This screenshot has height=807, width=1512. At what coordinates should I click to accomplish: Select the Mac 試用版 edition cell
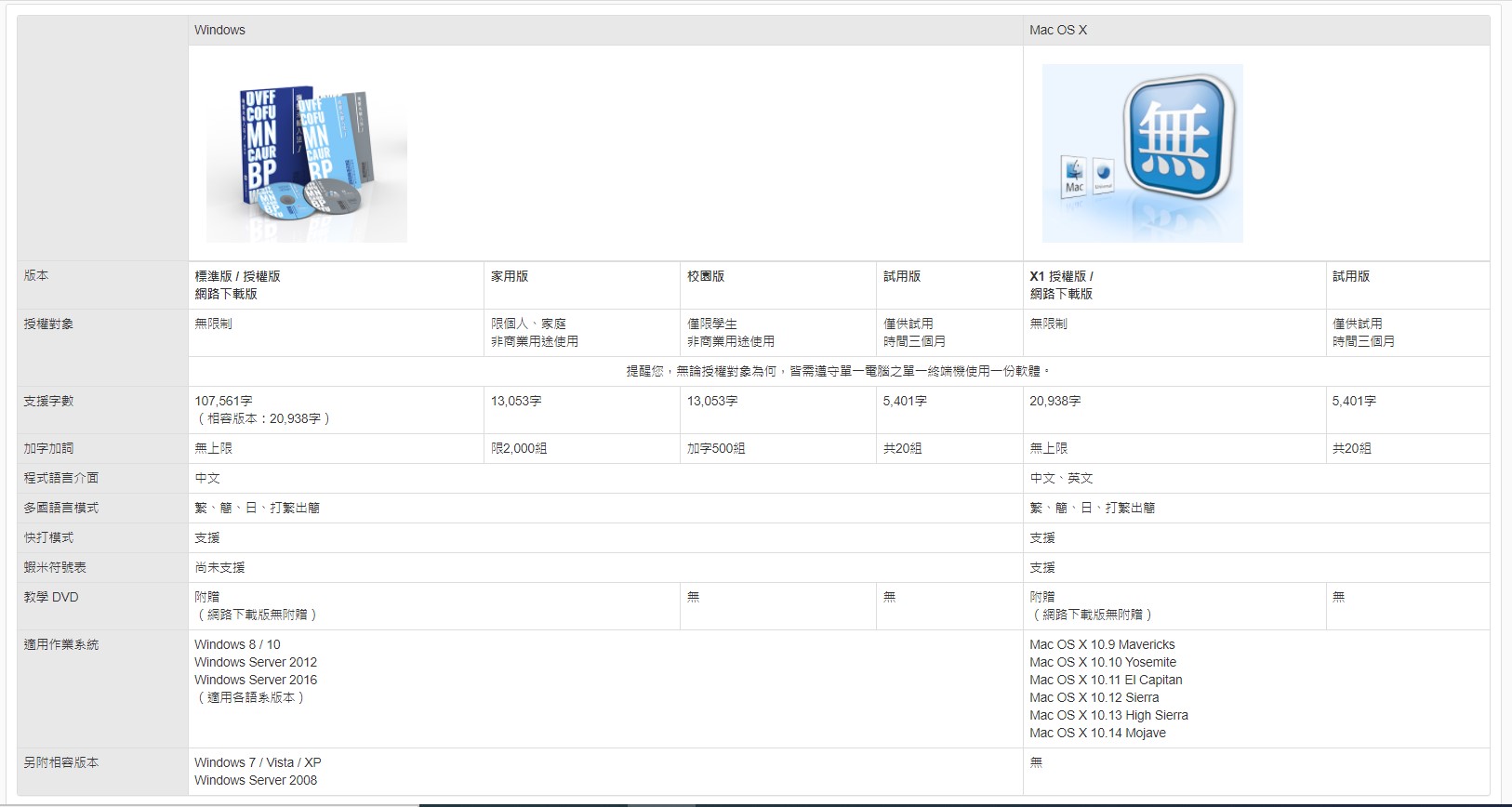pyautogui.click(x=1408, y=284)
